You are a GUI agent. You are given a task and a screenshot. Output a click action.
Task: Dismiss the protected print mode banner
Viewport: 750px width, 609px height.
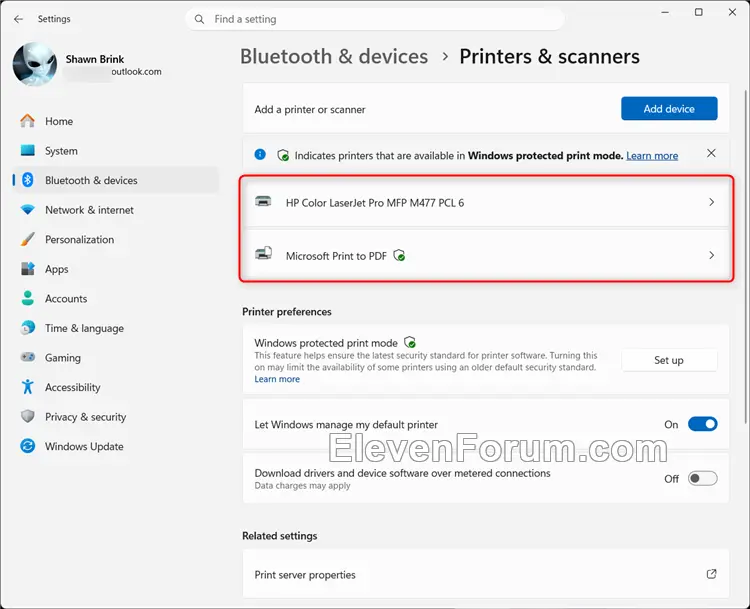pos(711,153)
